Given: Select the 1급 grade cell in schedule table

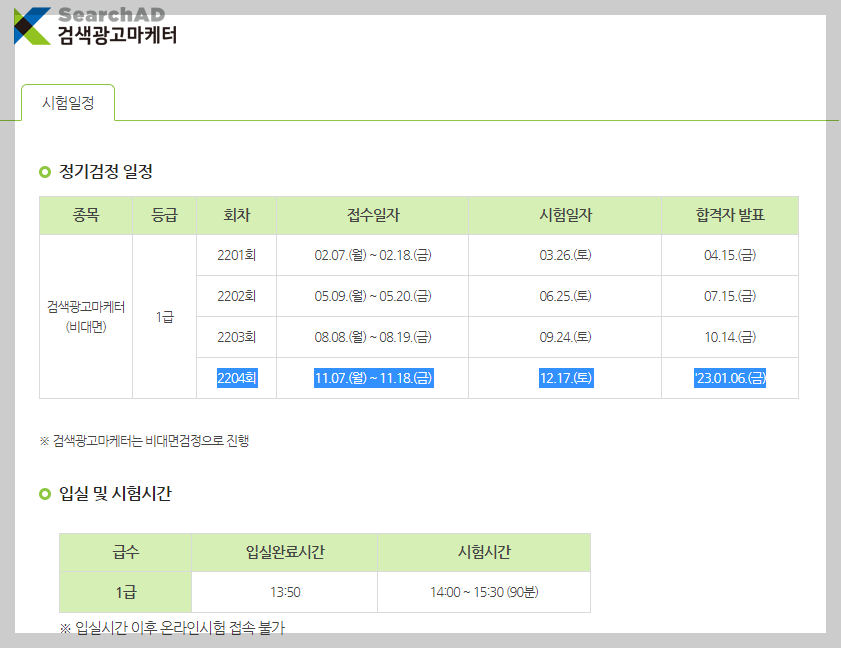Looking at the screenshot, I should point(164,316).
